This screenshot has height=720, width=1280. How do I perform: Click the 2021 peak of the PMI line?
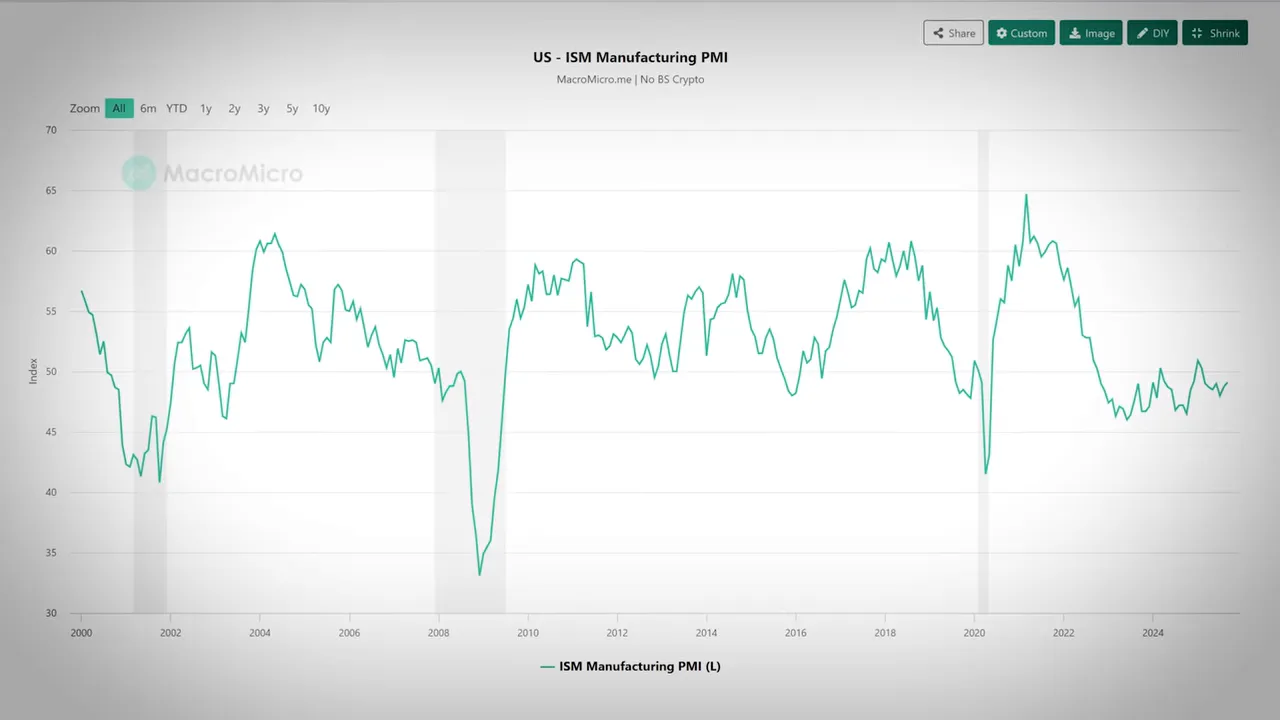click(1026, 195)
